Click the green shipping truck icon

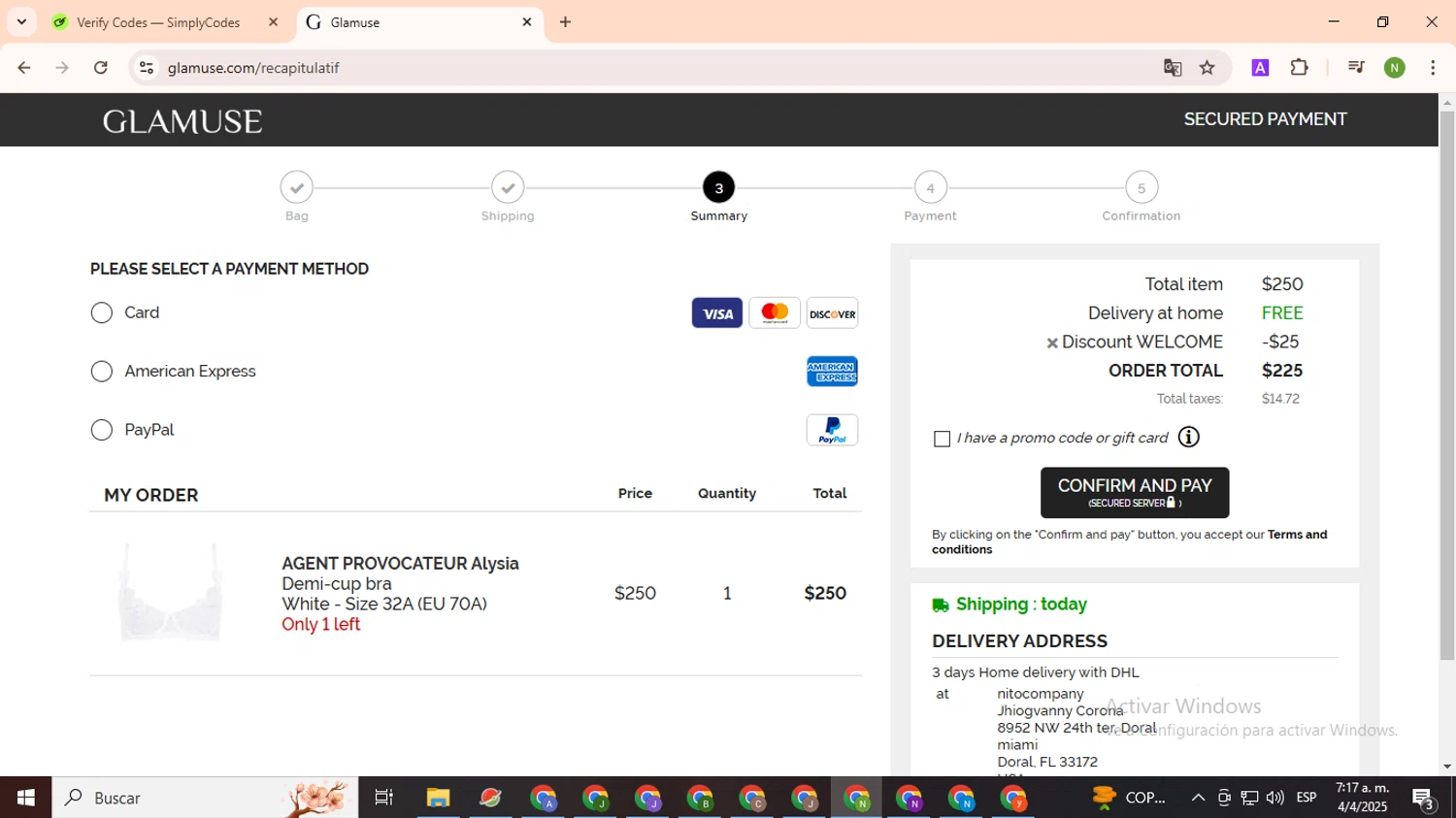pos(941,605)
